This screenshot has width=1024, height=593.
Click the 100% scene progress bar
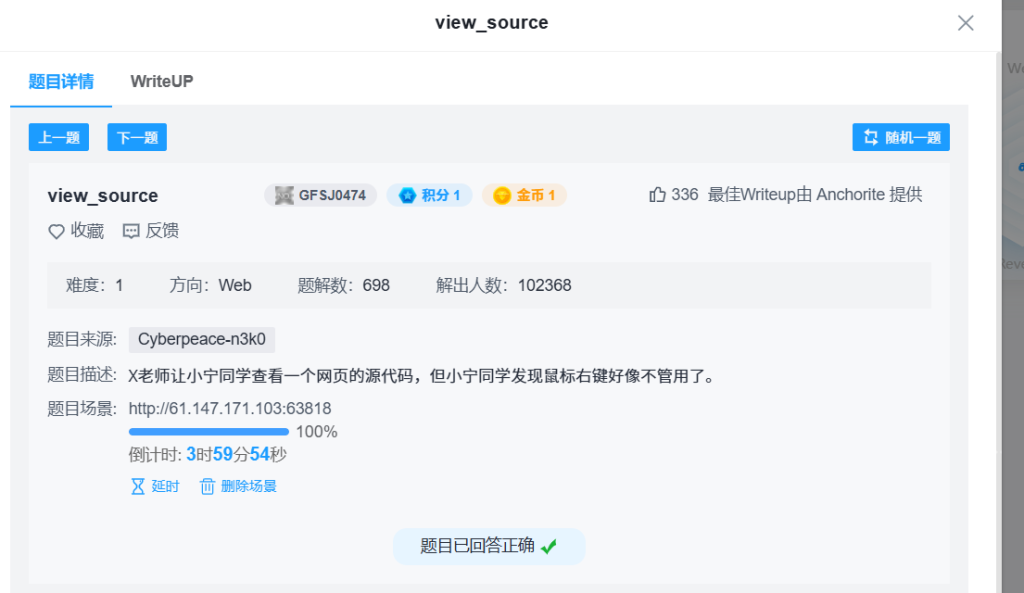click(x=209, y=432)
